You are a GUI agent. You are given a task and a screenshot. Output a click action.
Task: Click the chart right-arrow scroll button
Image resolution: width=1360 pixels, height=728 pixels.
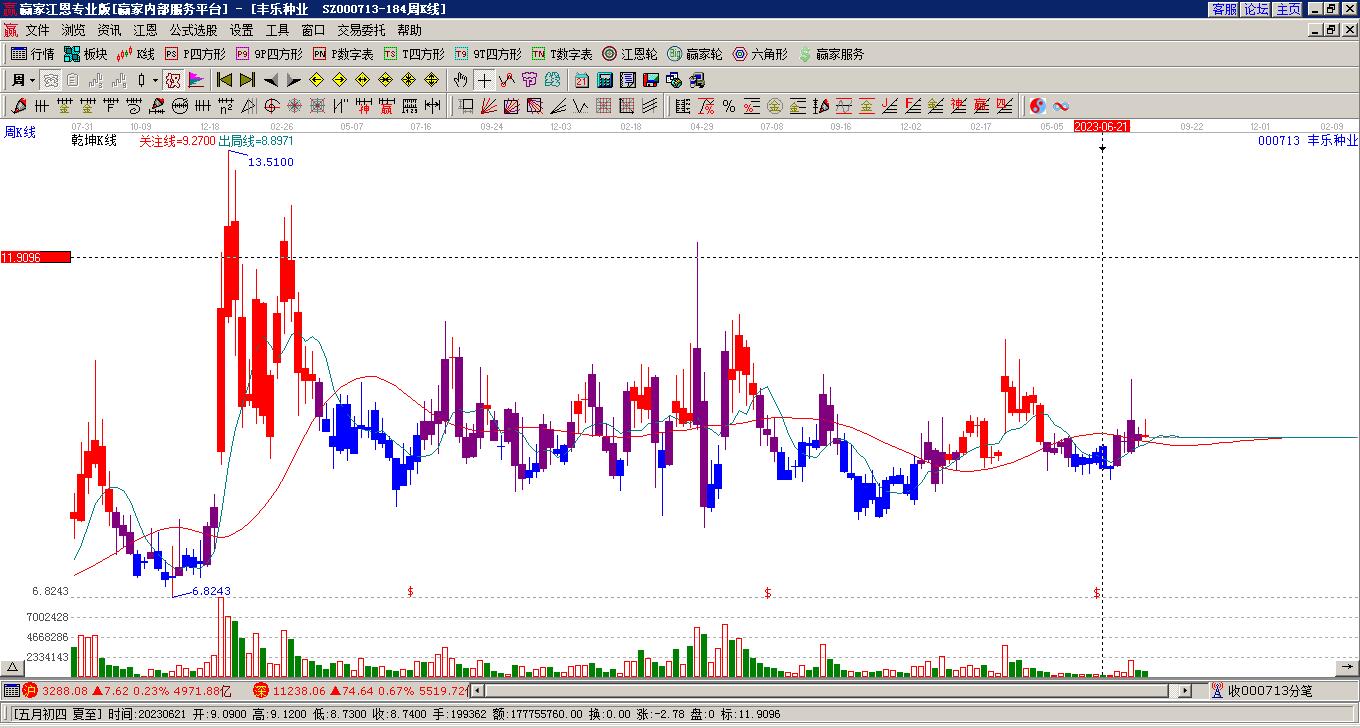coord(1346,668)
